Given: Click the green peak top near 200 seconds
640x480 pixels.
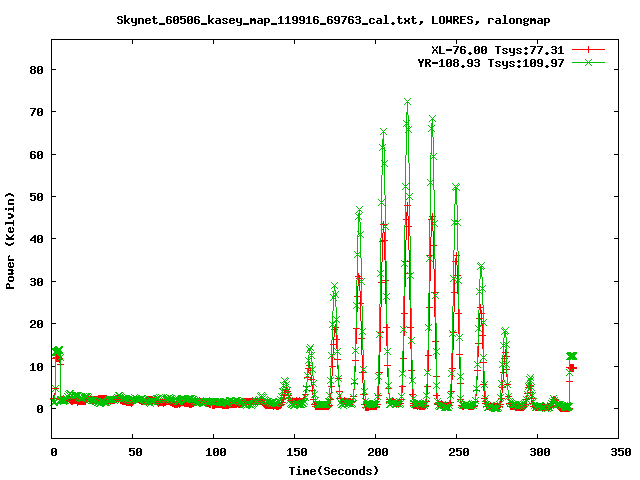Looking at the screenshot, I should pyautogui.click(x=383, y=132).
